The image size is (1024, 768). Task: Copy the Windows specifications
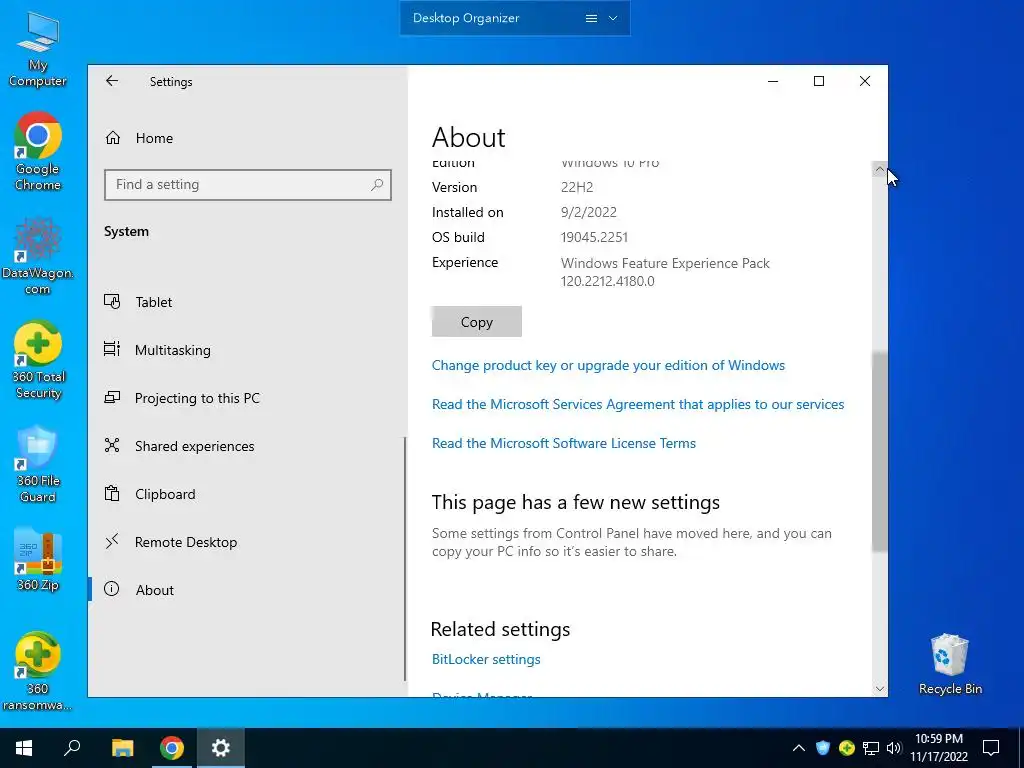(x=477, y=322)
